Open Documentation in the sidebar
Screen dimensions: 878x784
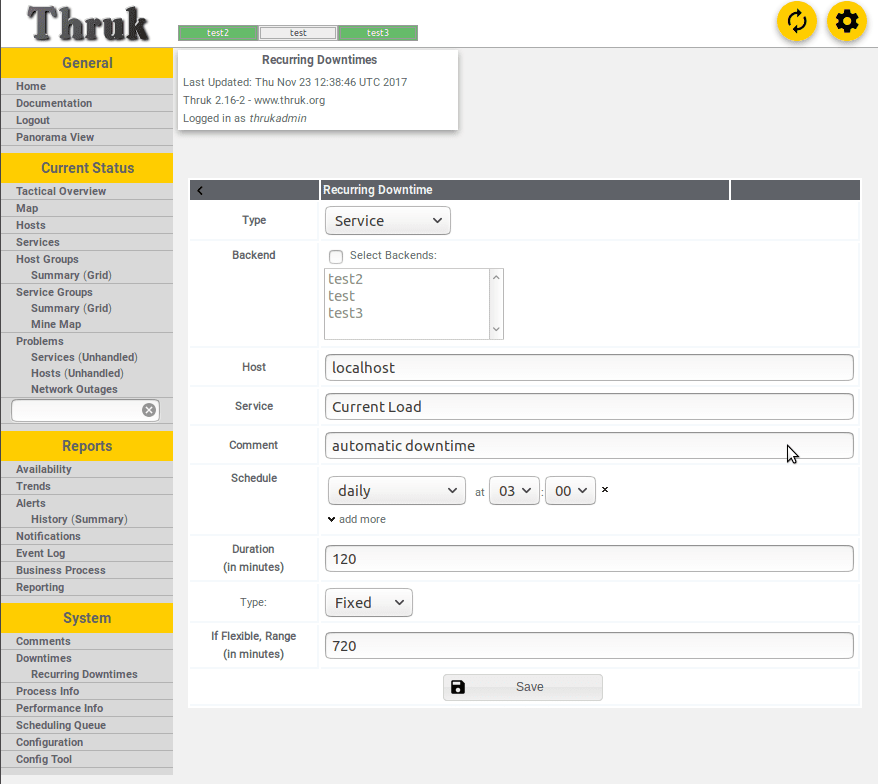click(54, 103)
